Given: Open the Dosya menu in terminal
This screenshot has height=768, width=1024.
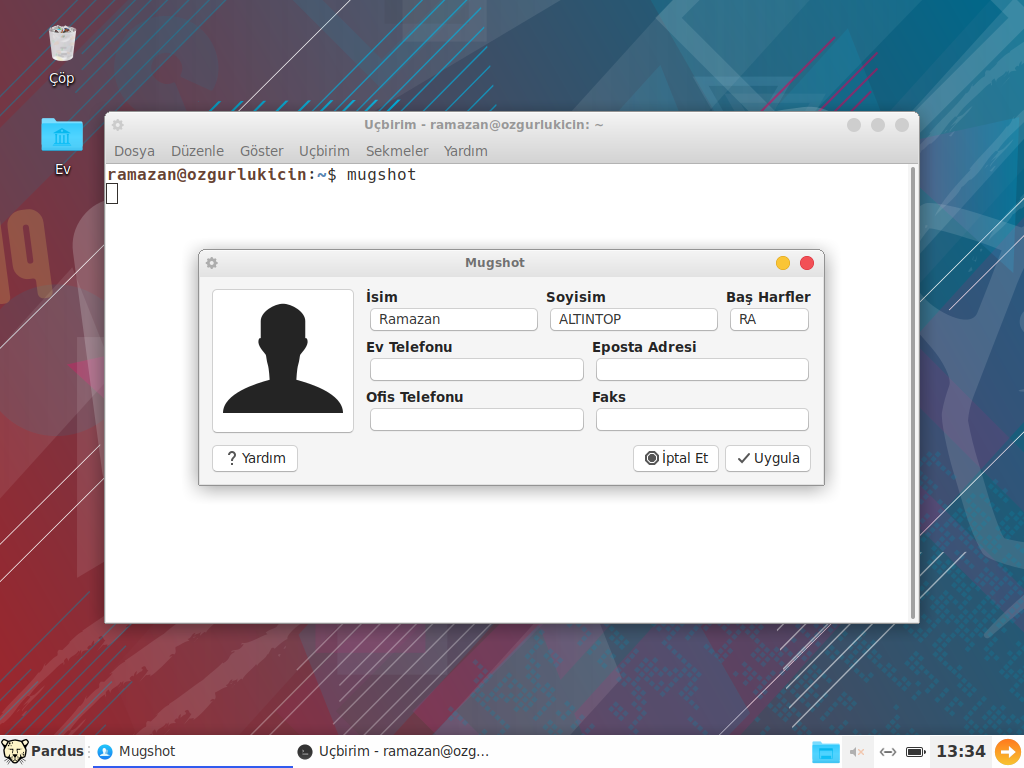Looking at the screenshot, I should click(x=134, y=151).
